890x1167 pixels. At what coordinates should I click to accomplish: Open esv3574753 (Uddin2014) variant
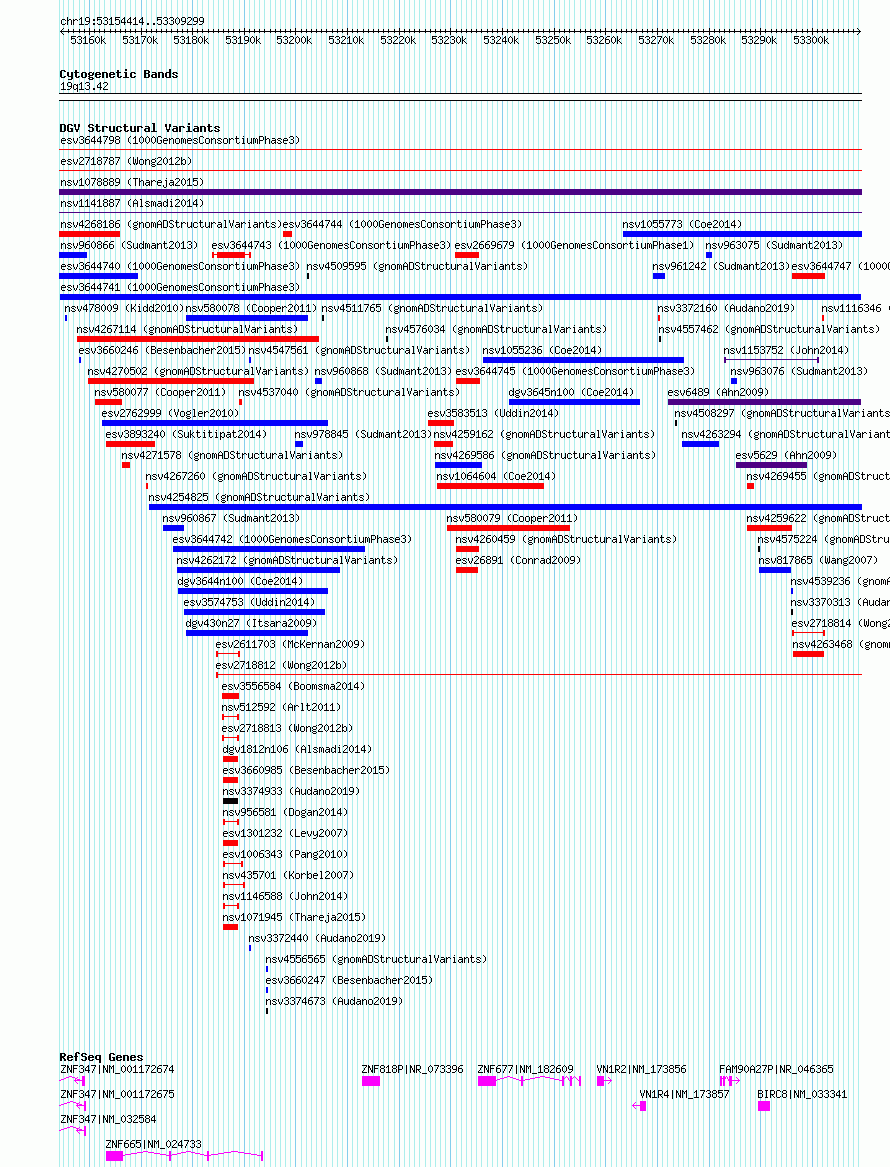pyautogui.click(x=249, y=602)
